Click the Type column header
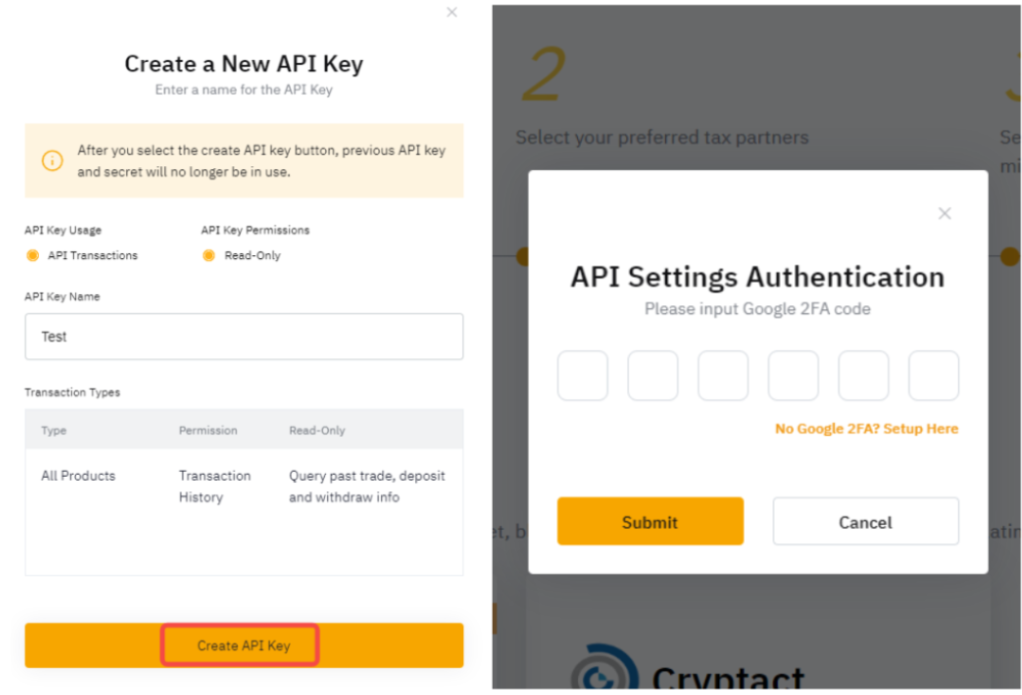 [x=54, y=430]
